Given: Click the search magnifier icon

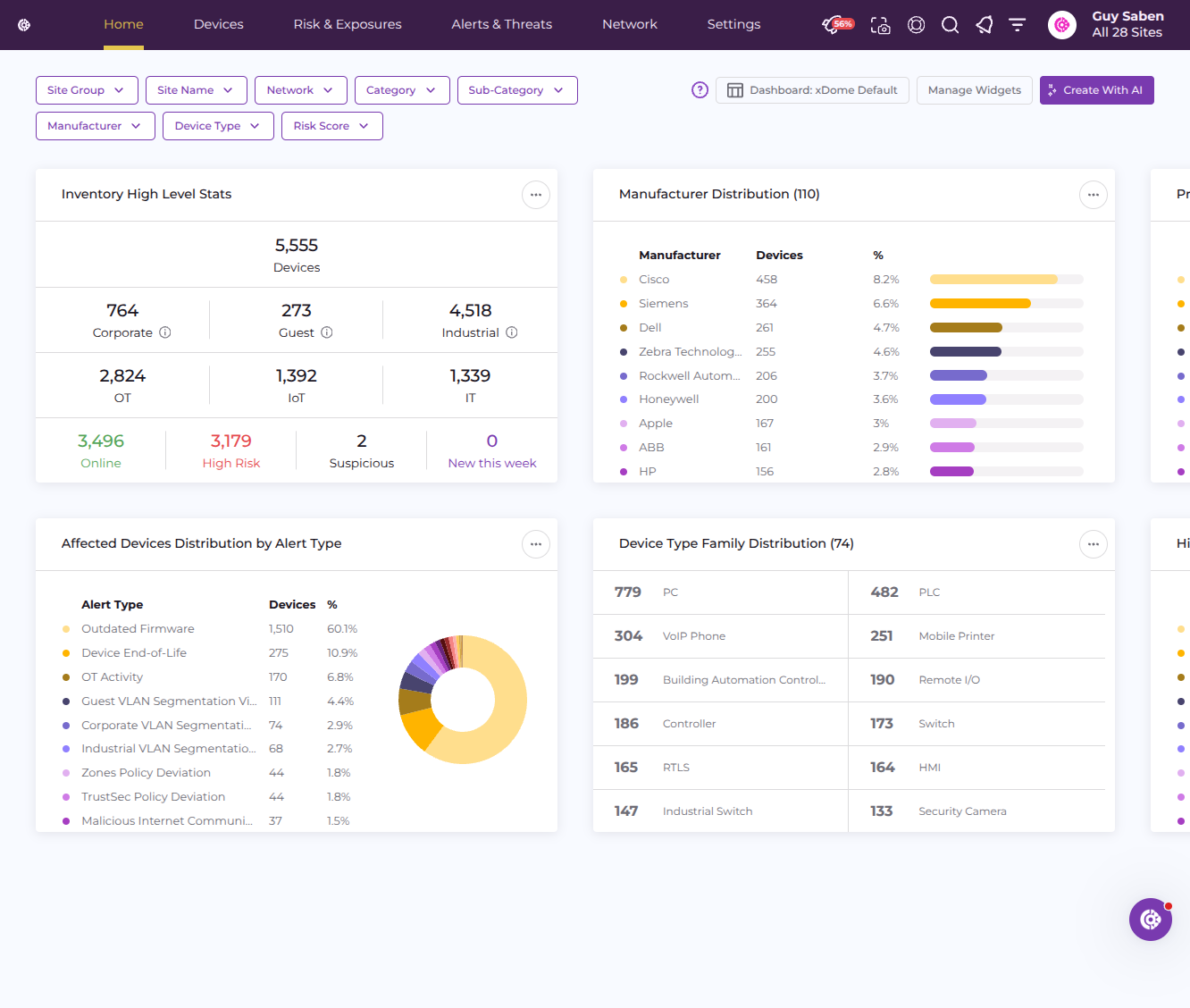Looking at the screenshot, I should pos(951,25).
